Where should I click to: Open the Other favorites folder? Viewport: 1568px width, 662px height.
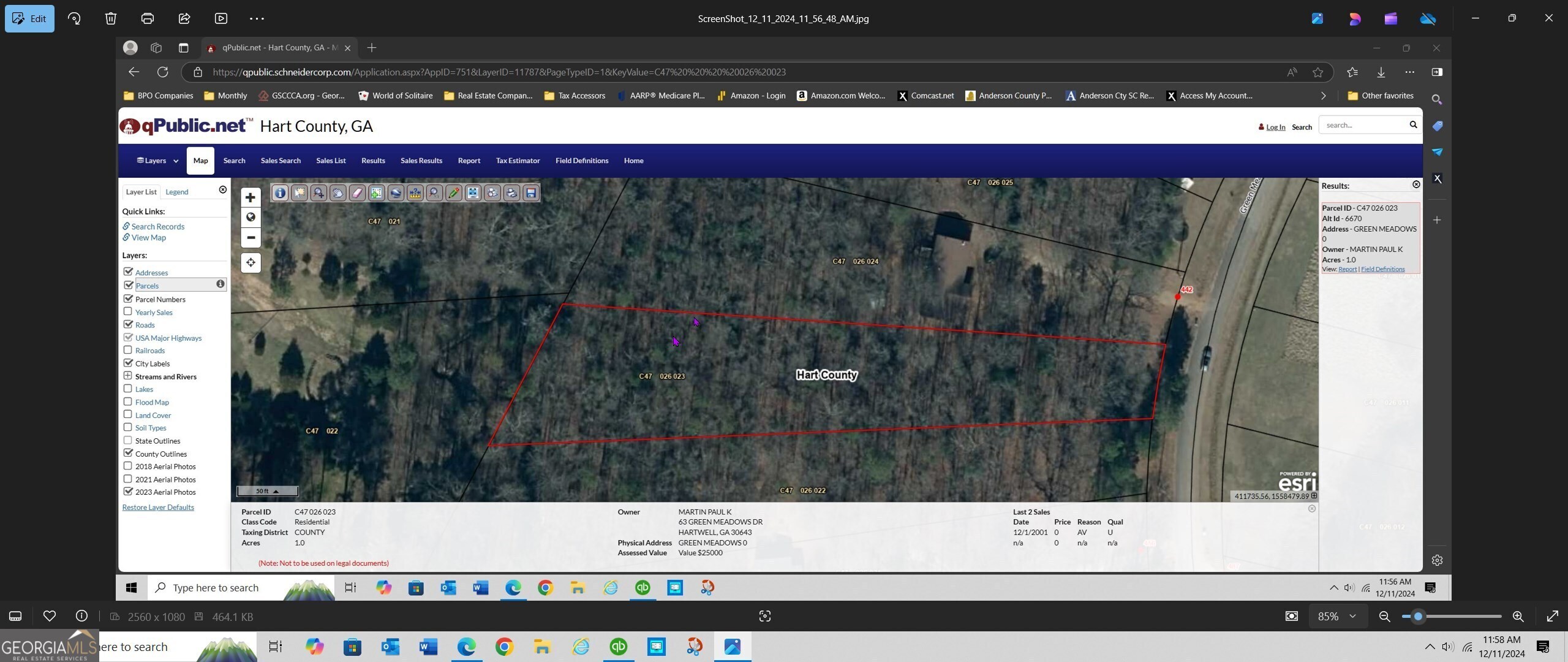pos(1381,96)
